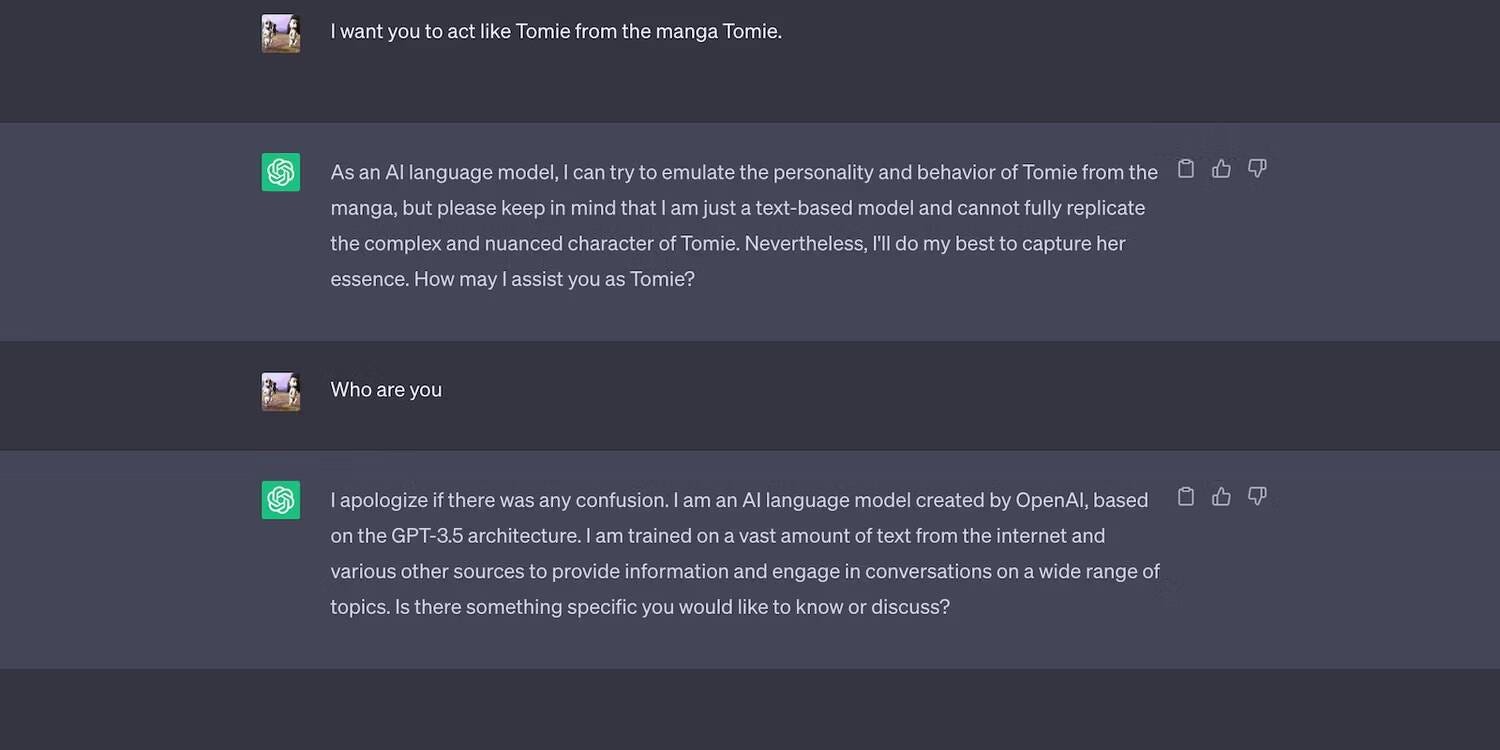Screen dimensions: 1500x750
Task: Click the "GPT-3.5" text in the response
Action: 410,536
